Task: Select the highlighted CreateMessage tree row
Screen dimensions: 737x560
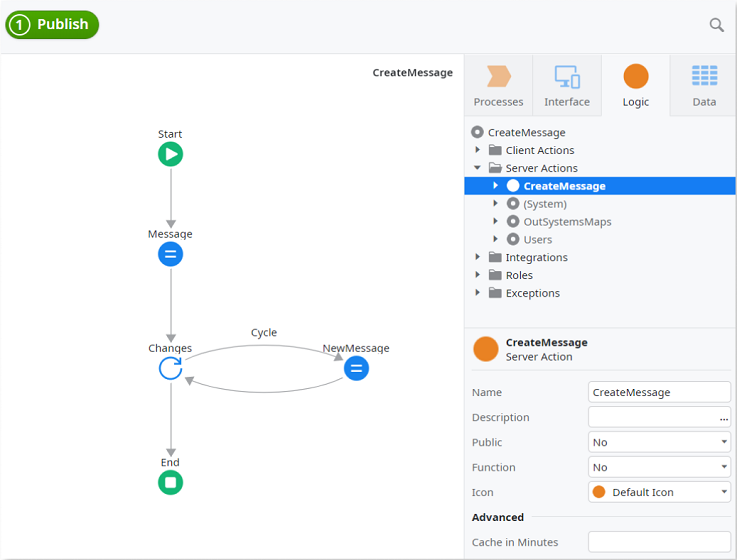Action: pos(600,186)
